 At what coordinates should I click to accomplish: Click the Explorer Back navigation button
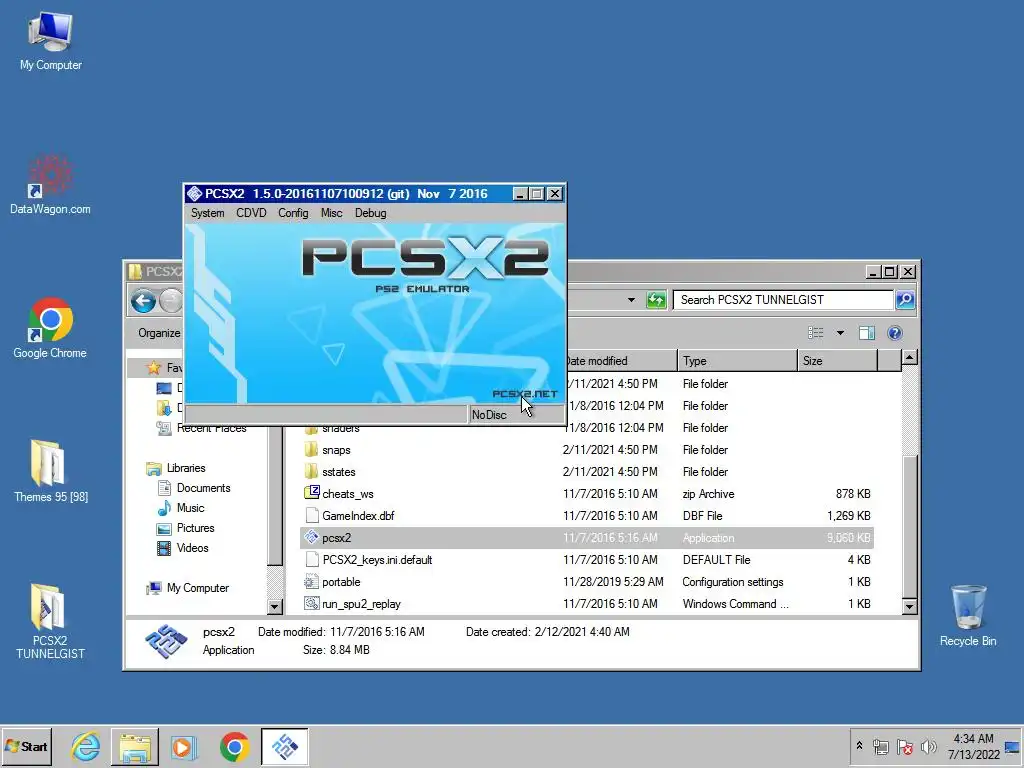tap(143, 301)
